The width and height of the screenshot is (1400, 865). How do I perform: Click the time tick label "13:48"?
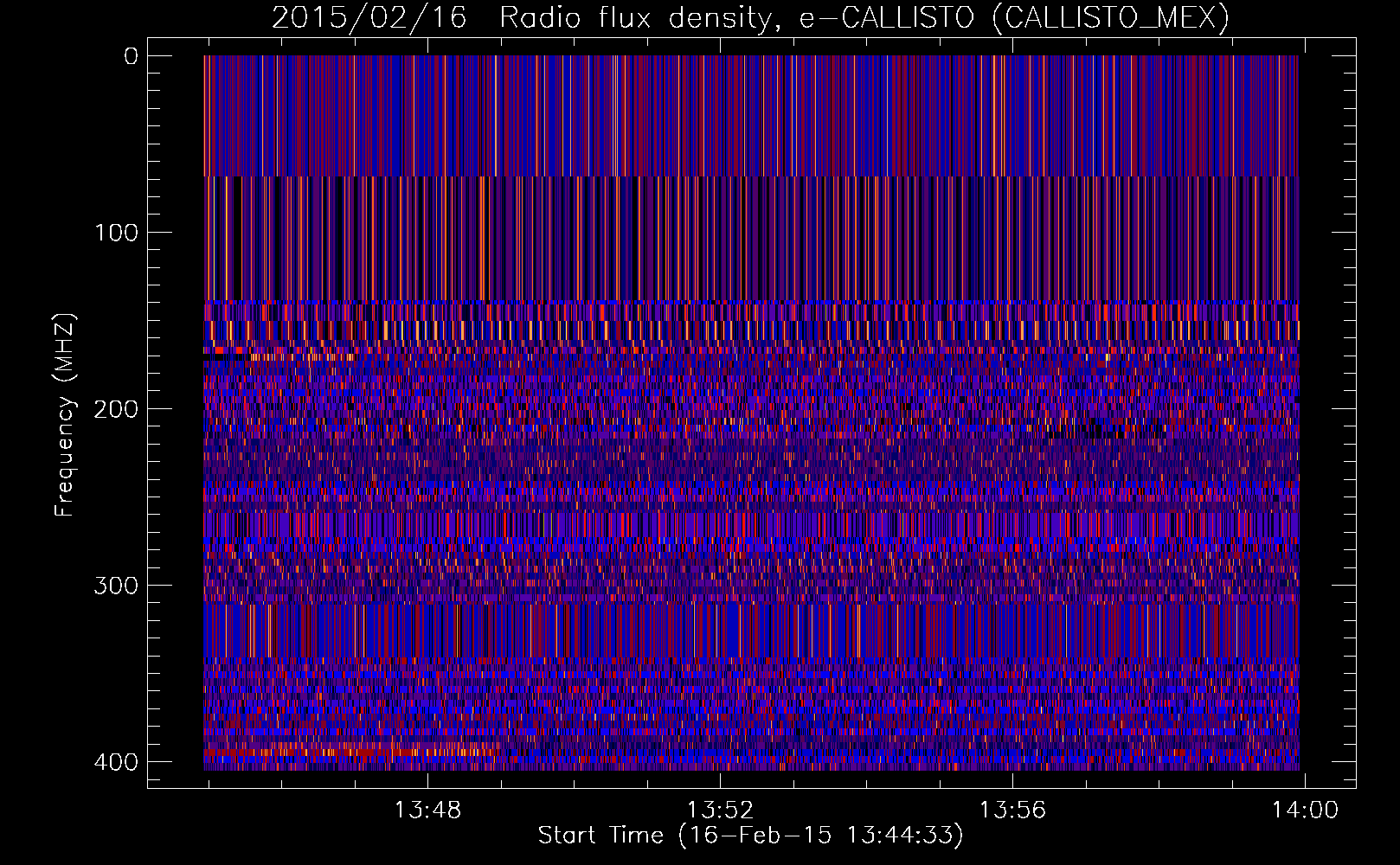428,811
